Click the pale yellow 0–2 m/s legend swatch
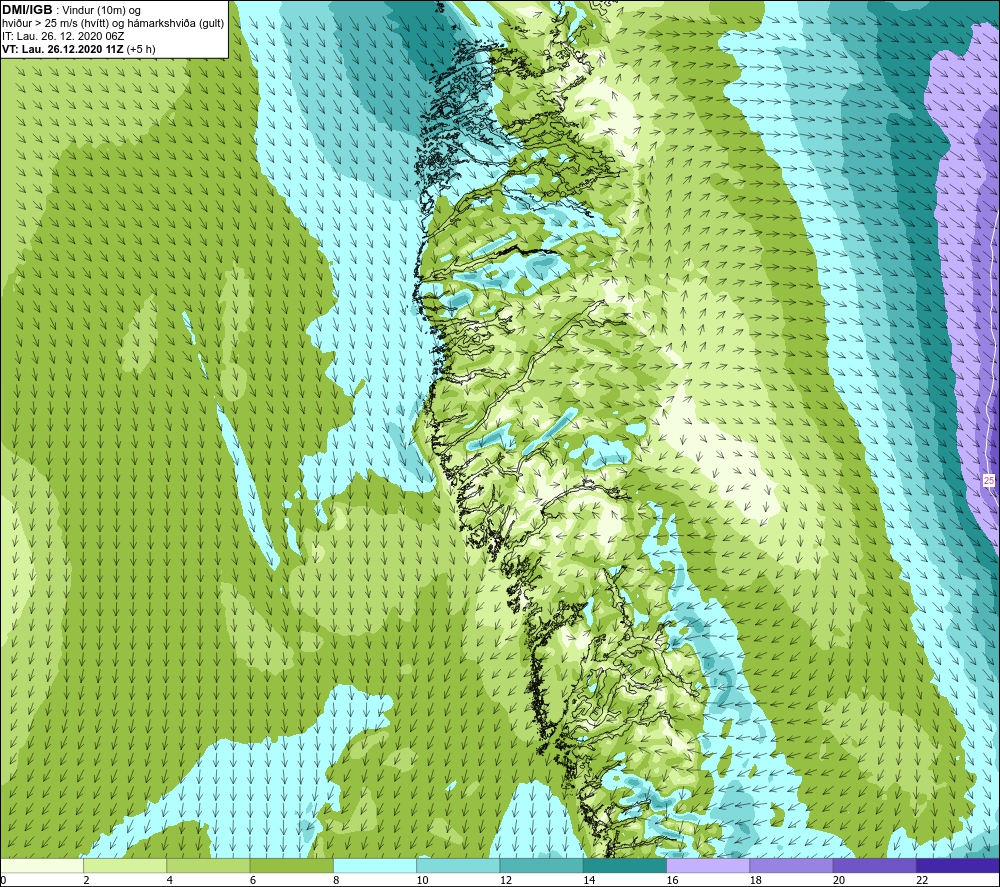Image resolution: width=1000 pixels, height=887 pixels. click(42, 865)
